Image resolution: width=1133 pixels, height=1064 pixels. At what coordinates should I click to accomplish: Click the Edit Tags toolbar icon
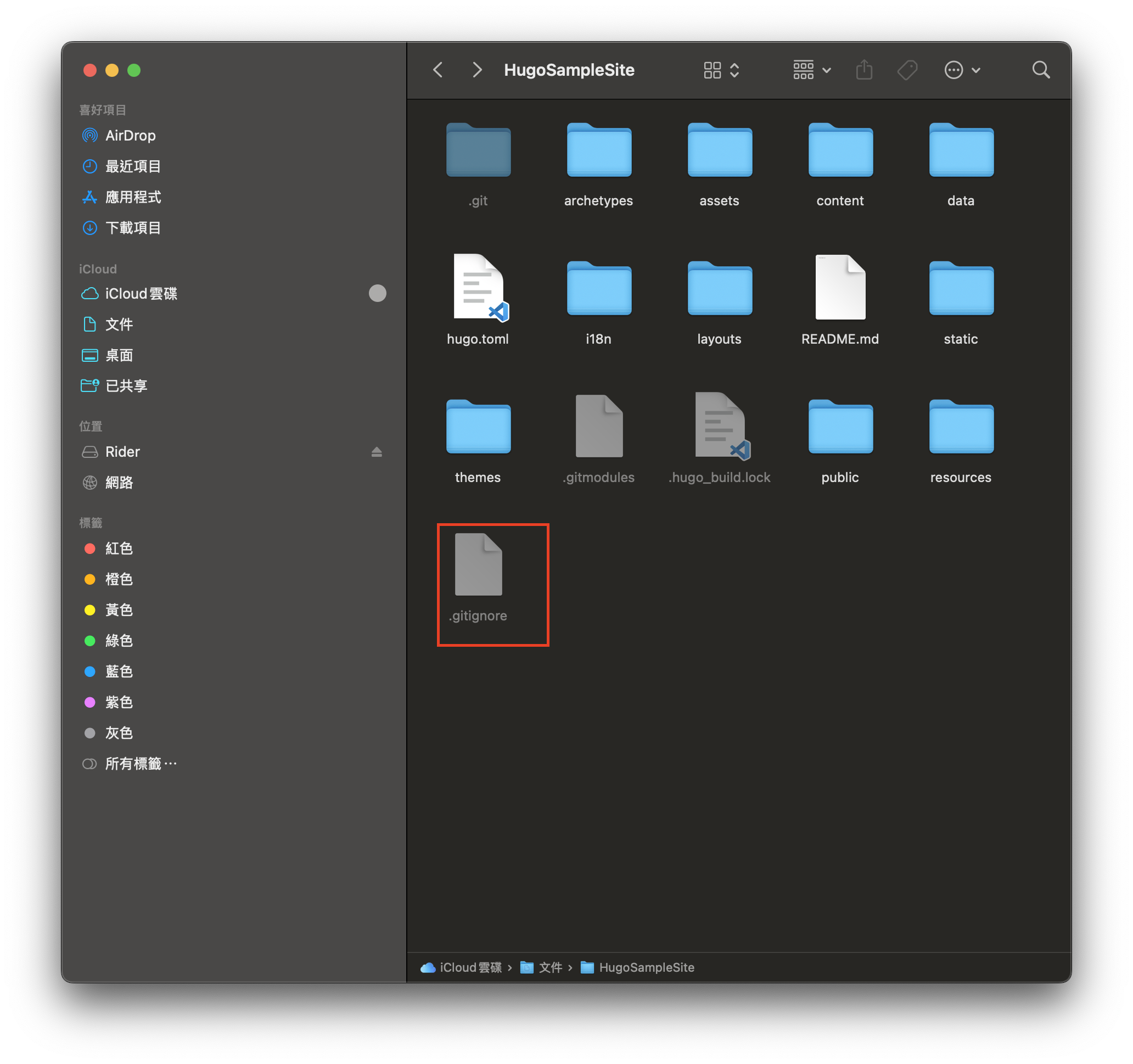(907, 70)
